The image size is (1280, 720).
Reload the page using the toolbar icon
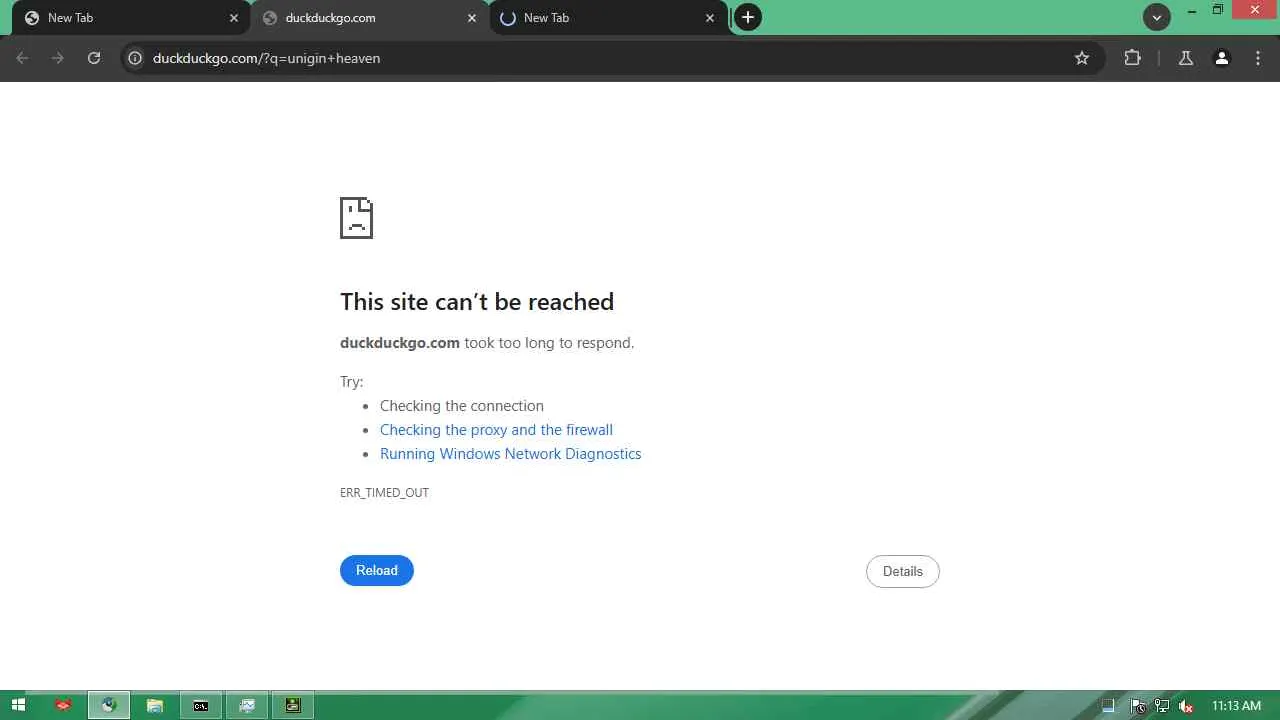pos(94,58)
